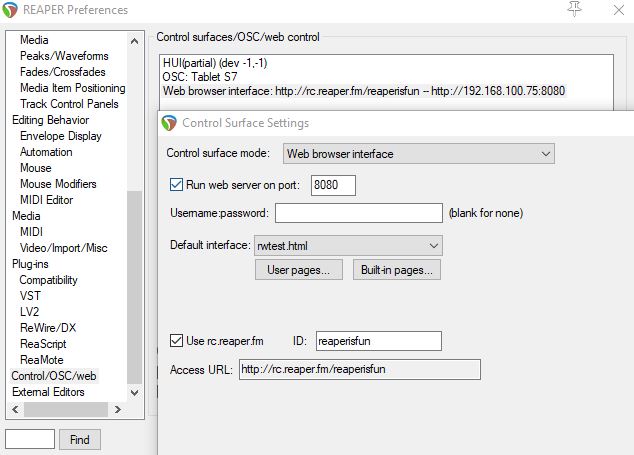Select Mouse Modifiers in the tree
634x455 pixels.
tap(58, 184)
